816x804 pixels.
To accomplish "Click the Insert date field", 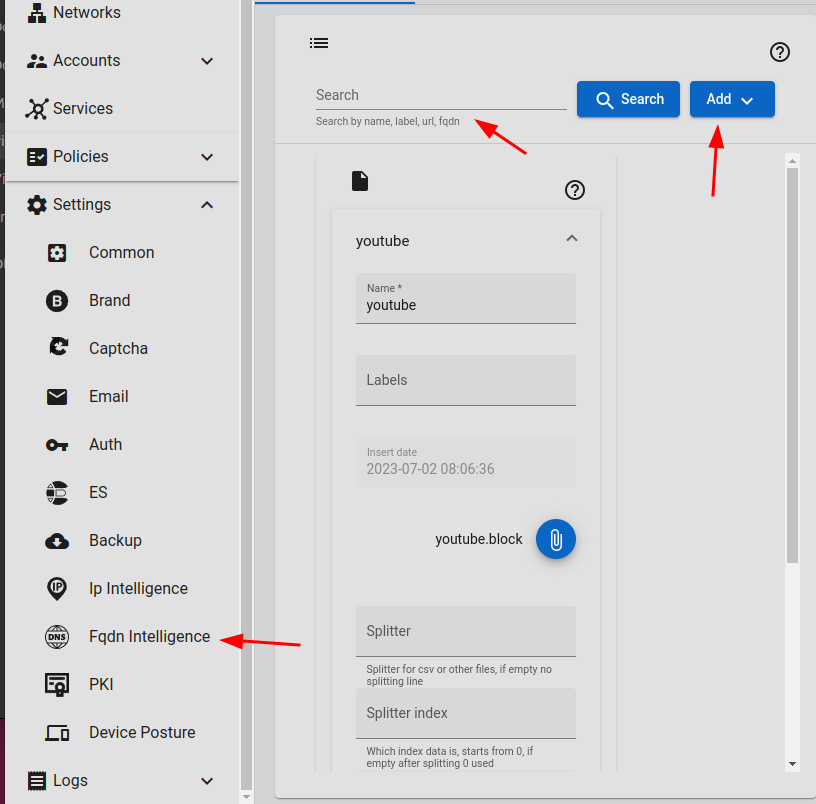I will 465,463.
